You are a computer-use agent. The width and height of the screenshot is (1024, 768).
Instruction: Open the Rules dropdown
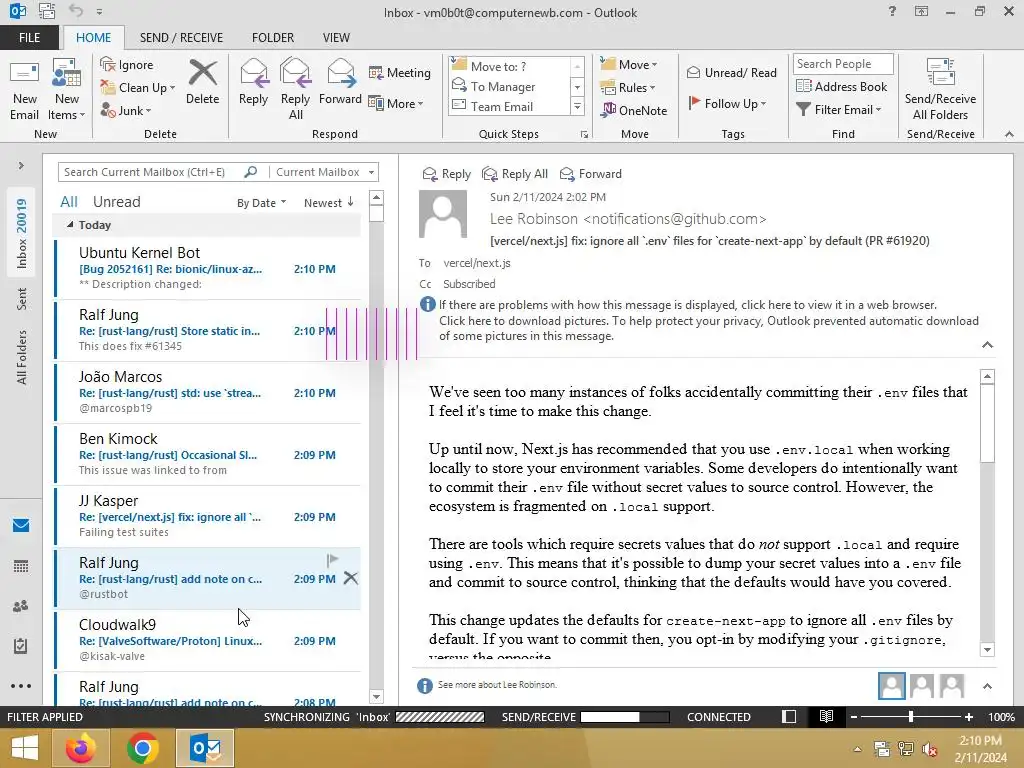click(x=628, y=88)
